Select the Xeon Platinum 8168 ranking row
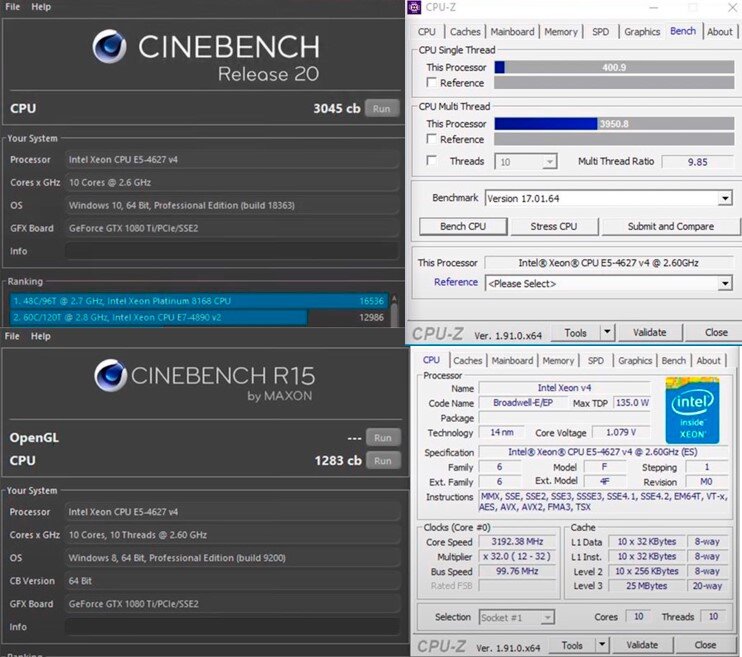 (x=199, y=301)
